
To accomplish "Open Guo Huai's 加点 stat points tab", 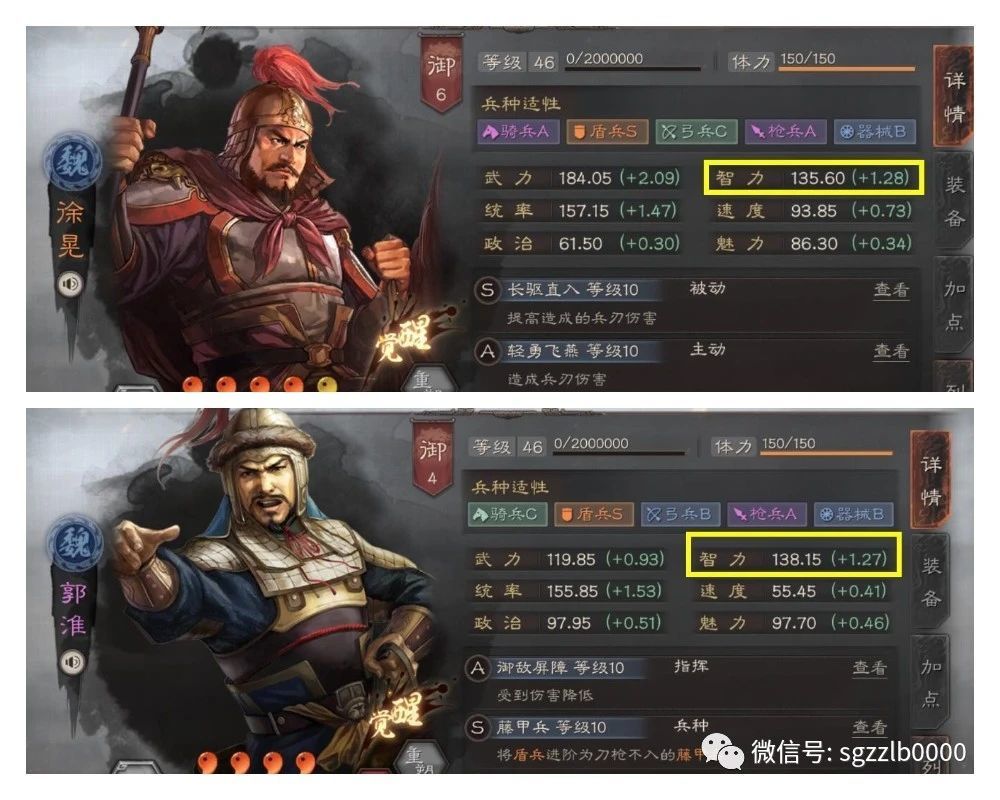I will tap(930, 683).
